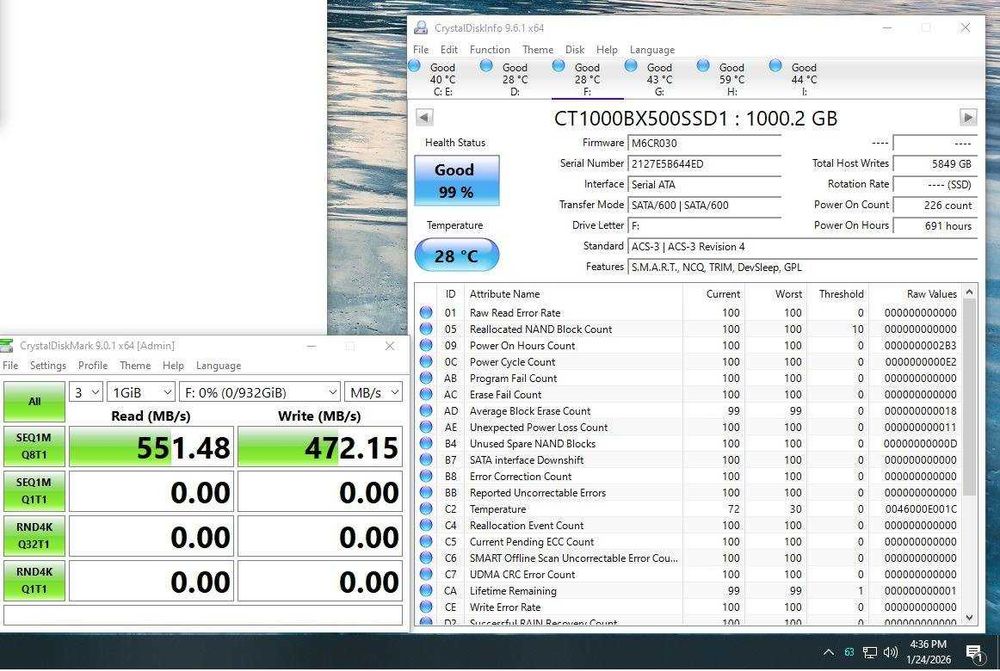Select the H: disk status orb
Viewport: 1000px width, 671px height.
[x=703, y=65]
